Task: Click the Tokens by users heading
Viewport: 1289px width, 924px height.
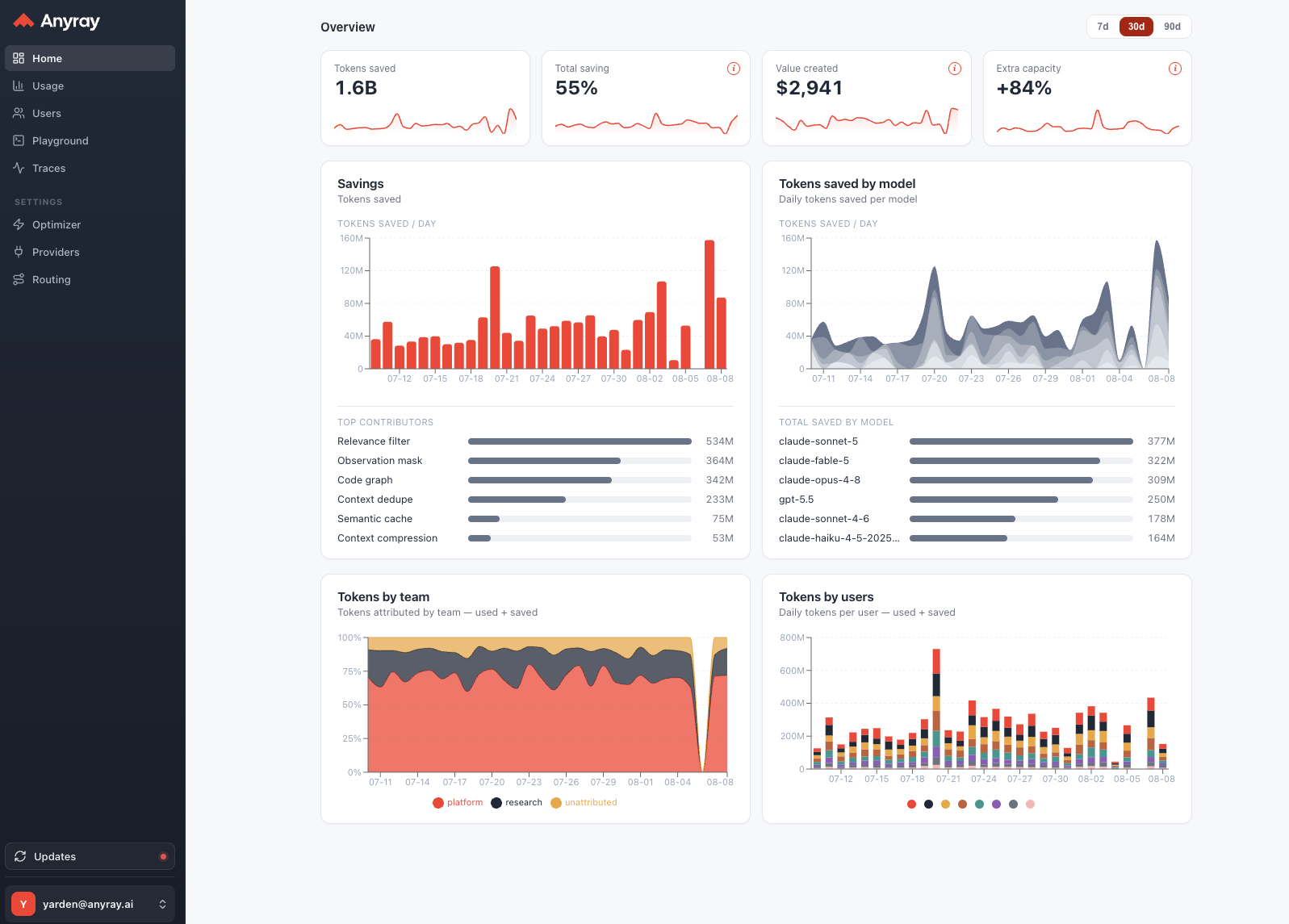Action: point(826,597)
